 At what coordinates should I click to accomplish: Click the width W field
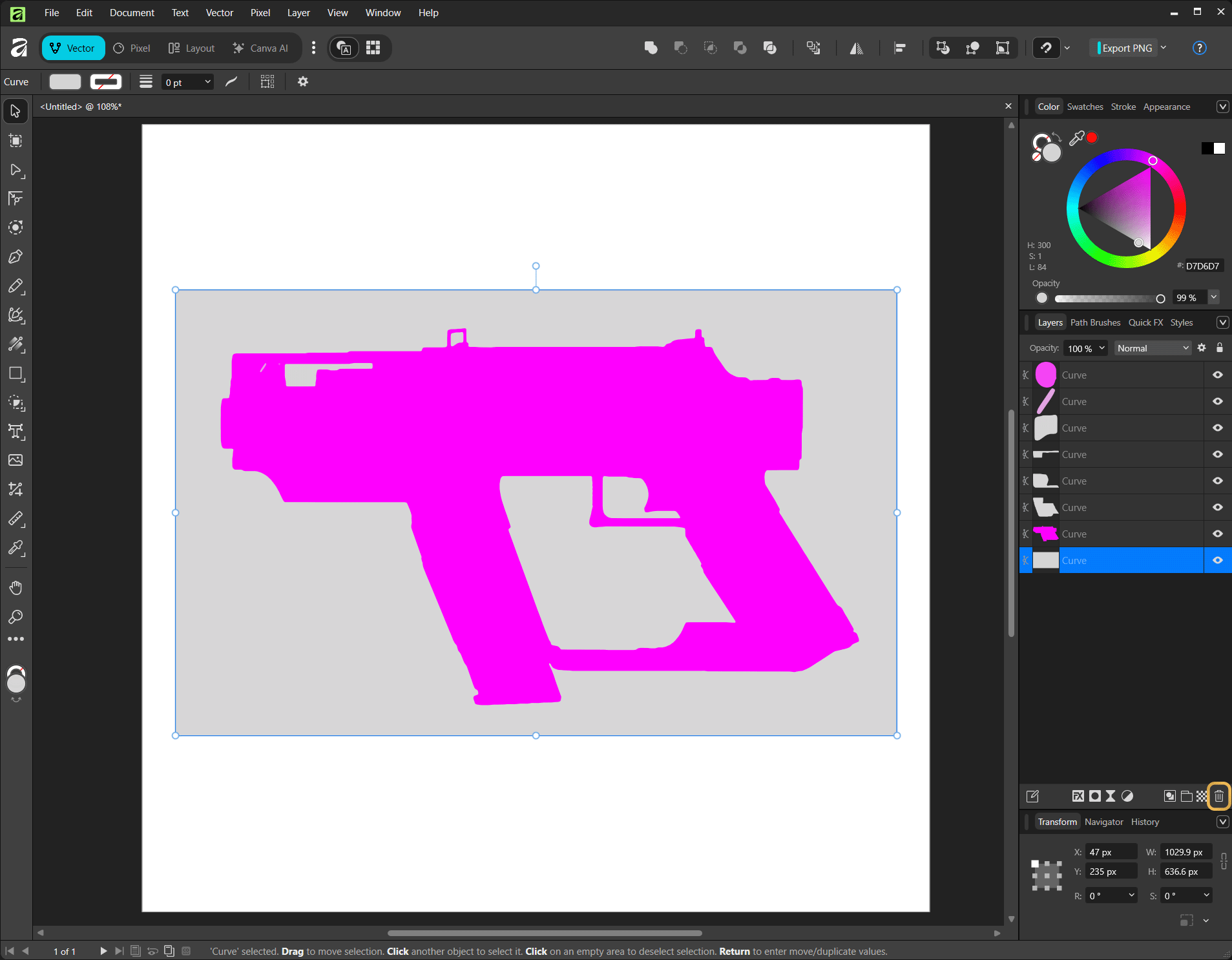1186,852
